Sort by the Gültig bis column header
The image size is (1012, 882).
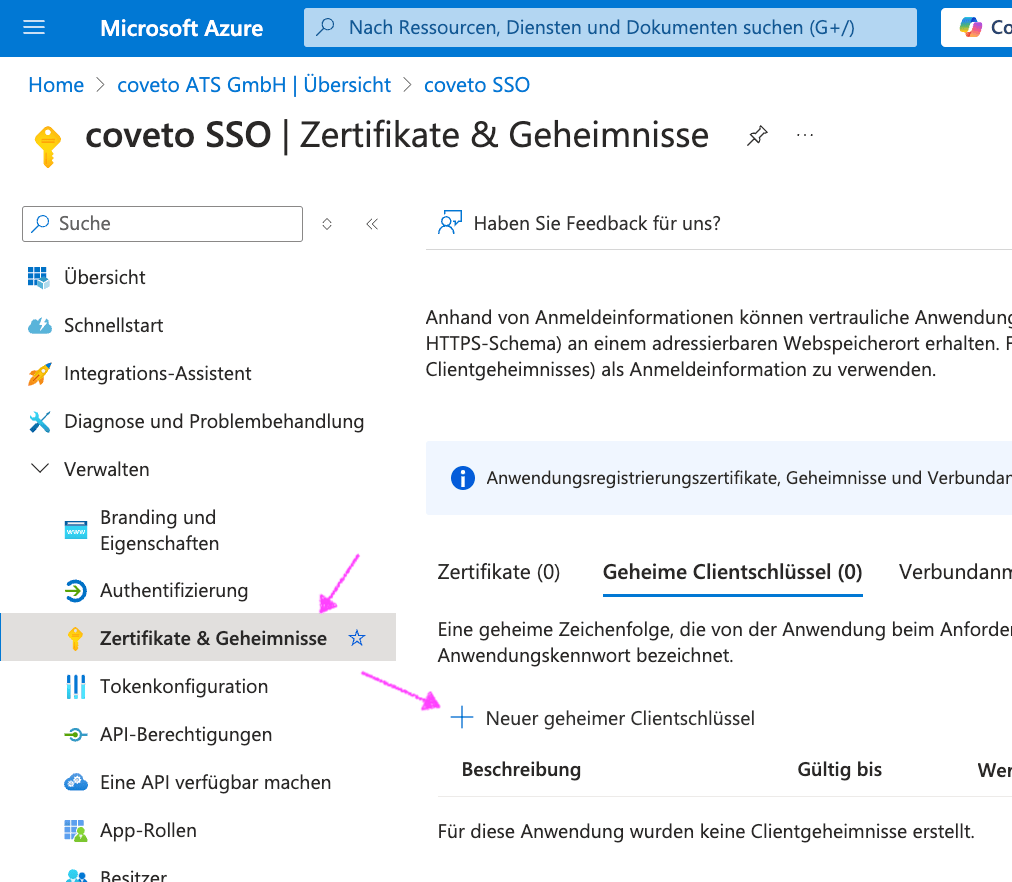(840, 769)
